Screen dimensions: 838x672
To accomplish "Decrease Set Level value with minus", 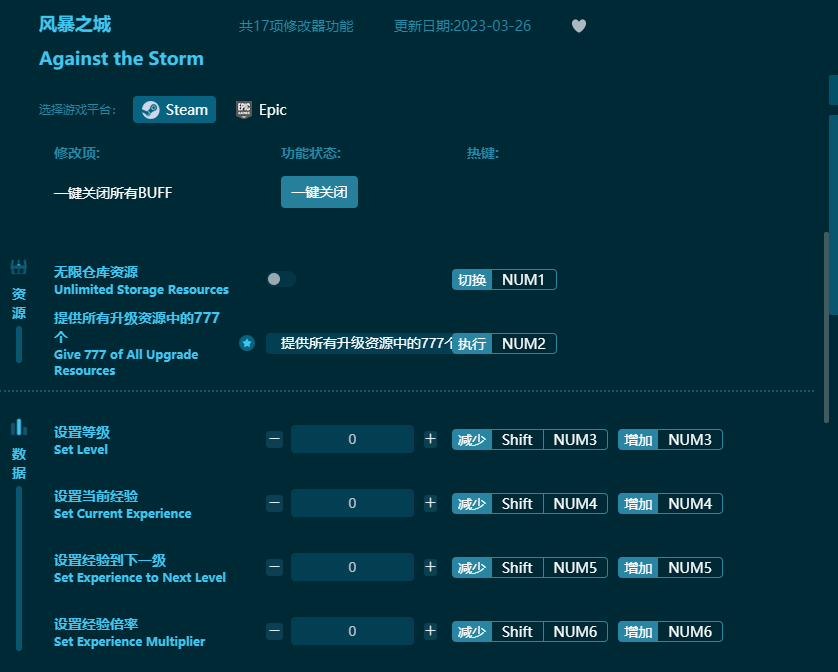I will [x=275, y=439].
